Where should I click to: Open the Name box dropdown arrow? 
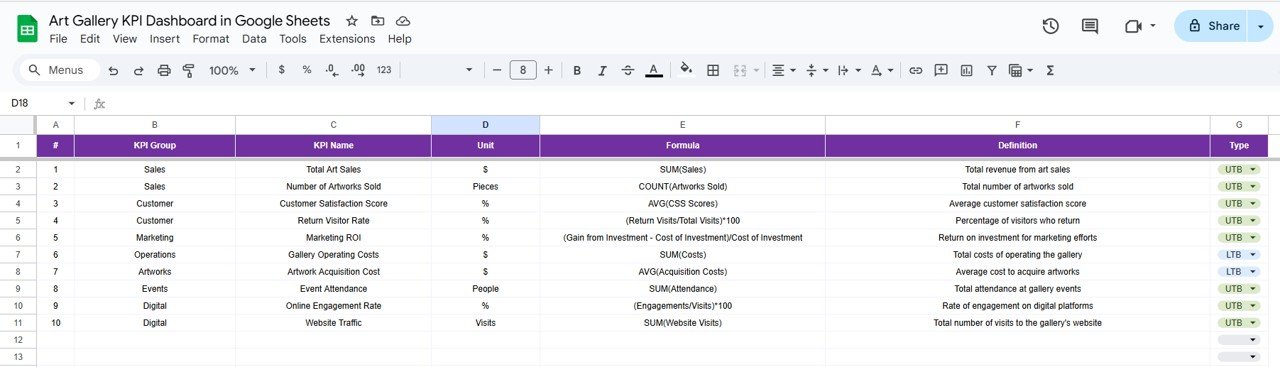coord(71,104)
